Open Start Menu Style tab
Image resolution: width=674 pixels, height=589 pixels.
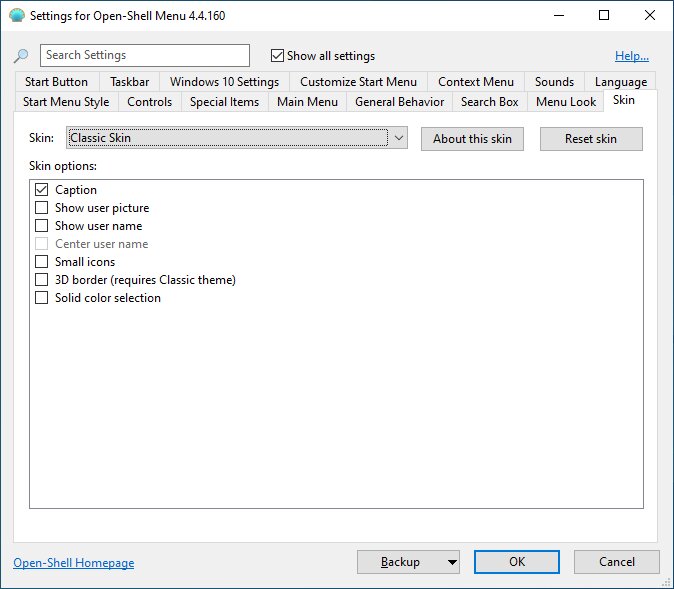tap(66, 102)
